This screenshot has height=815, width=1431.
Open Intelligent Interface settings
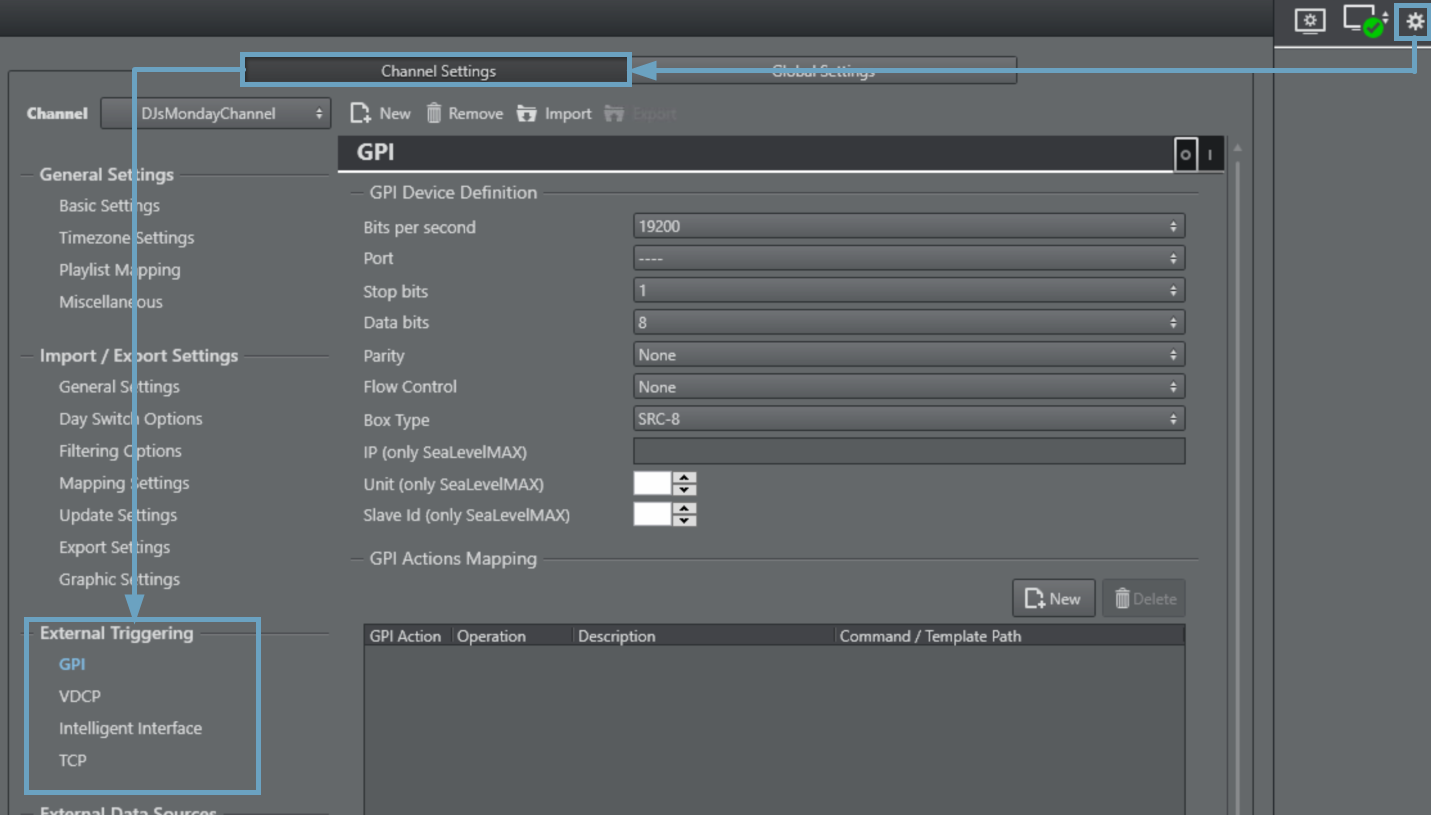(x=130, y=728)
